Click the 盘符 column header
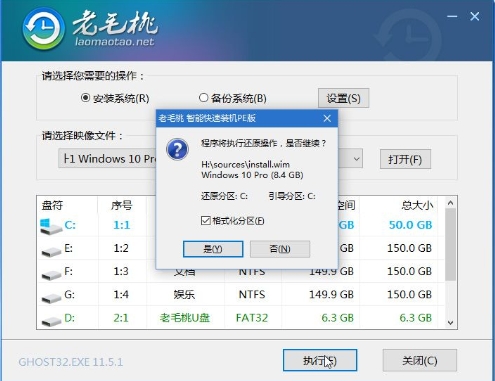Viewport: 495px width, 381px height. click(x=52, y=205)
